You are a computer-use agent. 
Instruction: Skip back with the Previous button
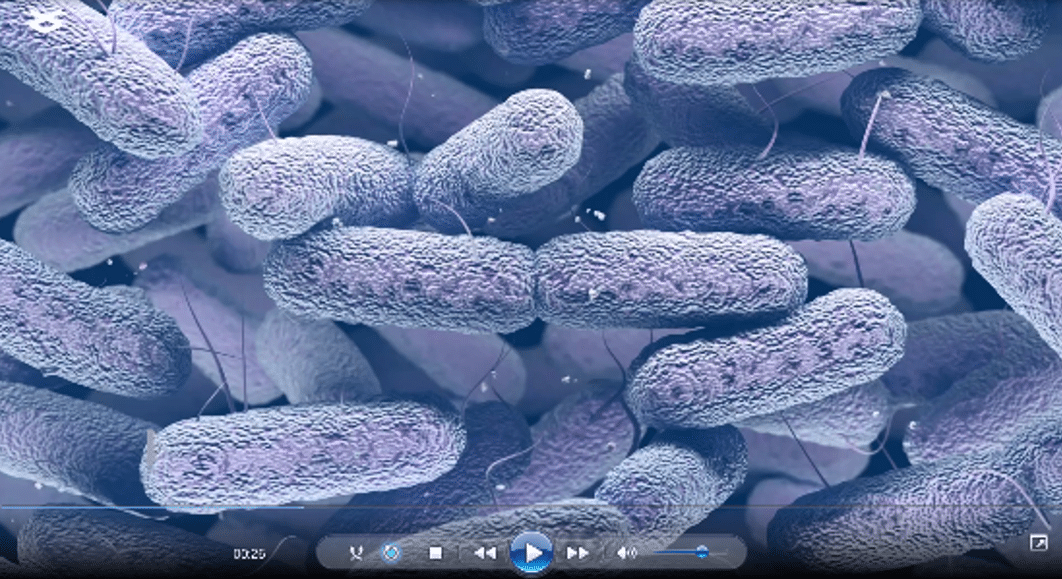(485, 553)
